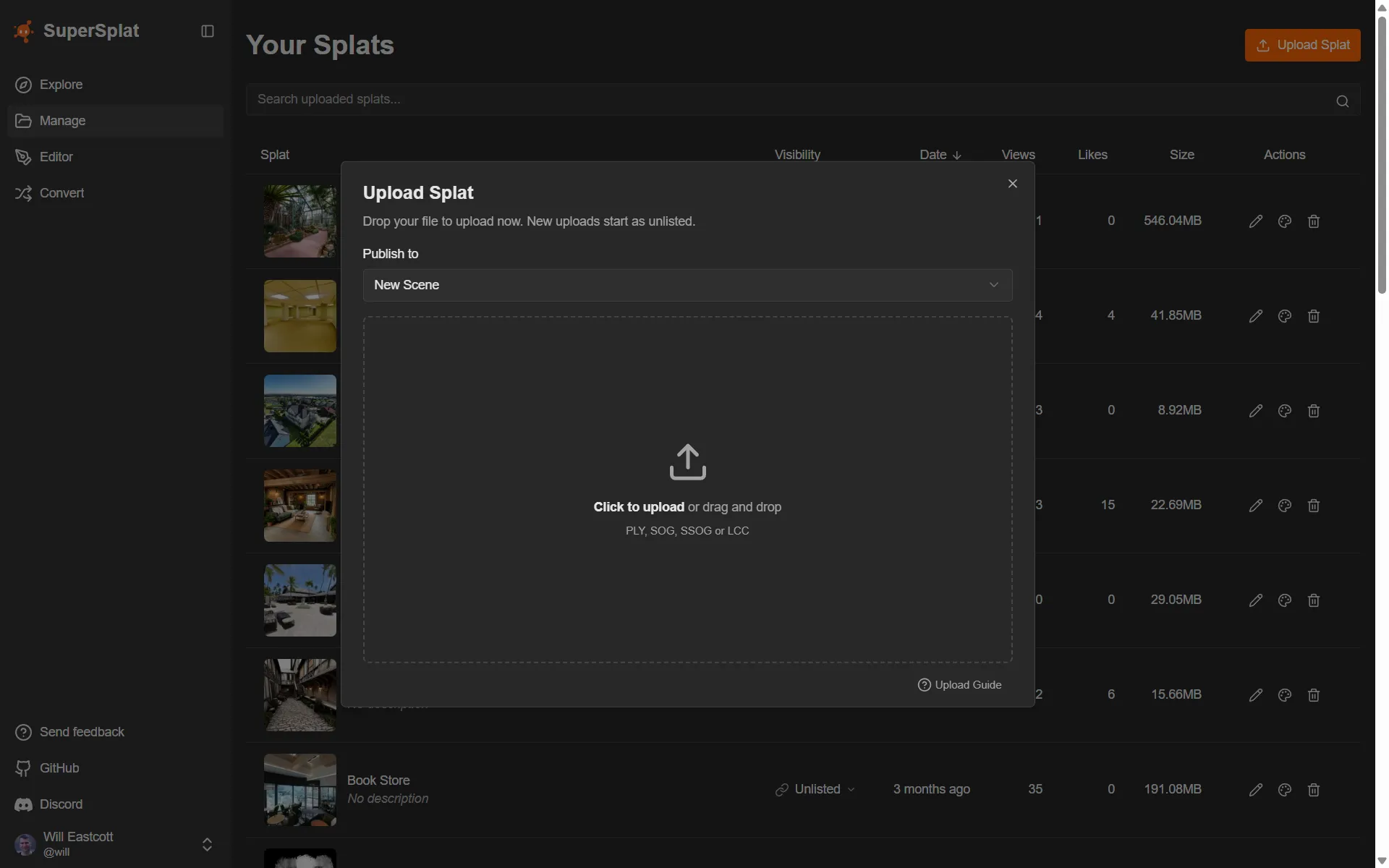Open palette settings for Book Store splat
Screen dimensions: 1389x868
click(x=1285, y=790)
